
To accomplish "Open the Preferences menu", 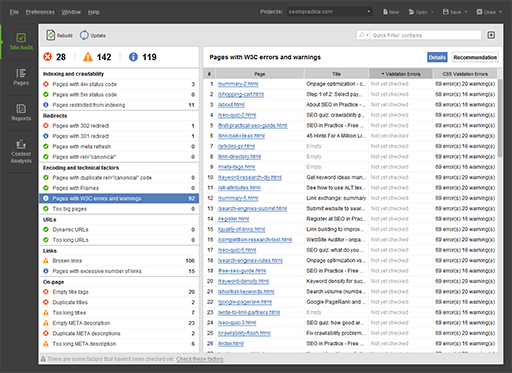I will point(40,12).
